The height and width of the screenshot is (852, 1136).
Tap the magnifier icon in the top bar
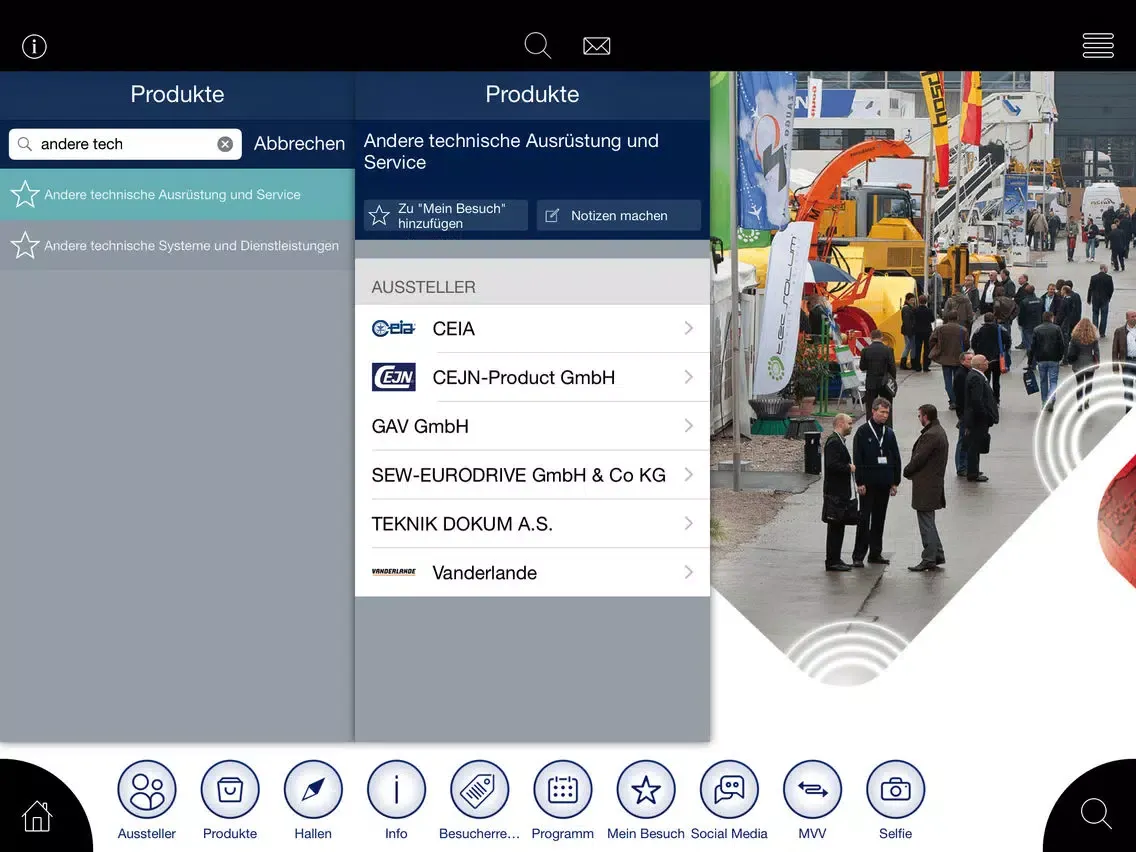tap(538, 46)
